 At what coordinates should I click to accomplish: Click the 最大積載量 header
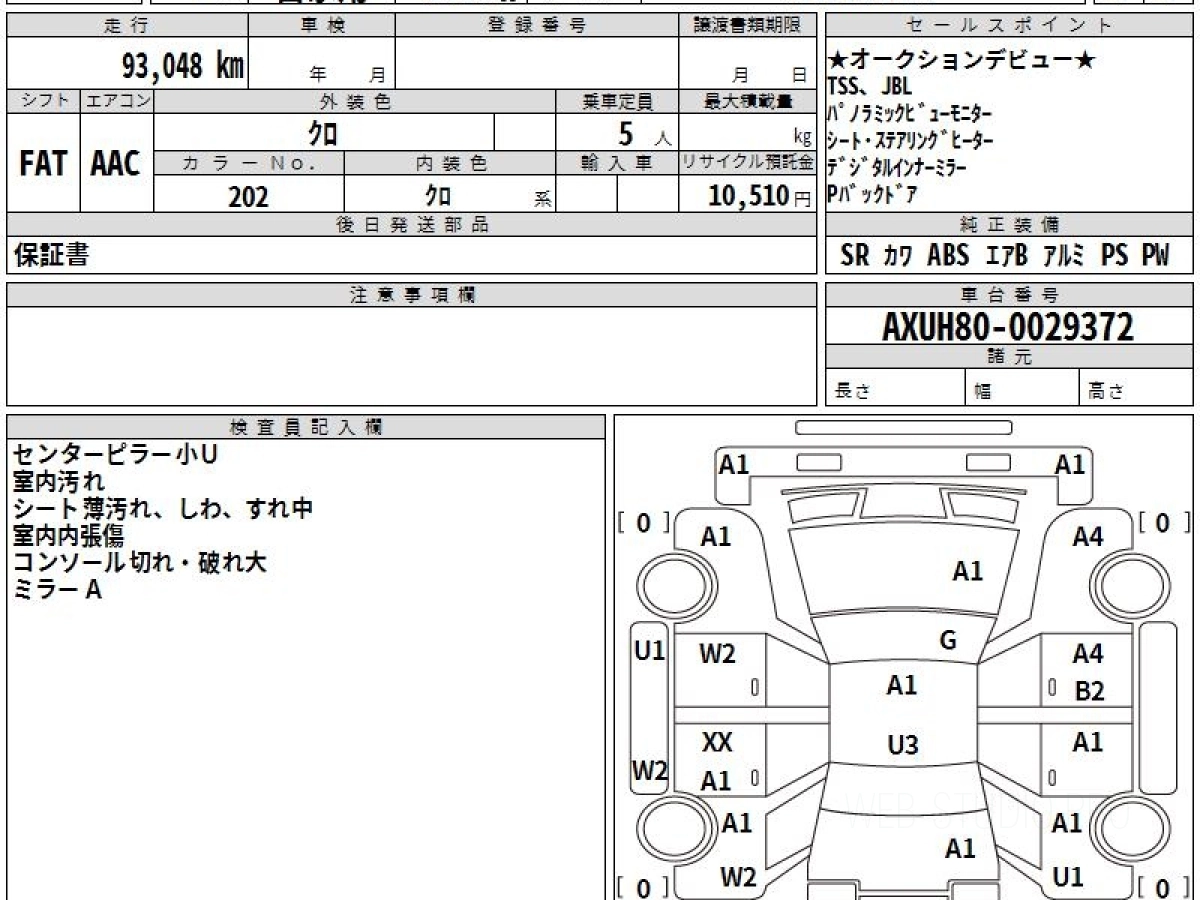(x=748, y=101)
